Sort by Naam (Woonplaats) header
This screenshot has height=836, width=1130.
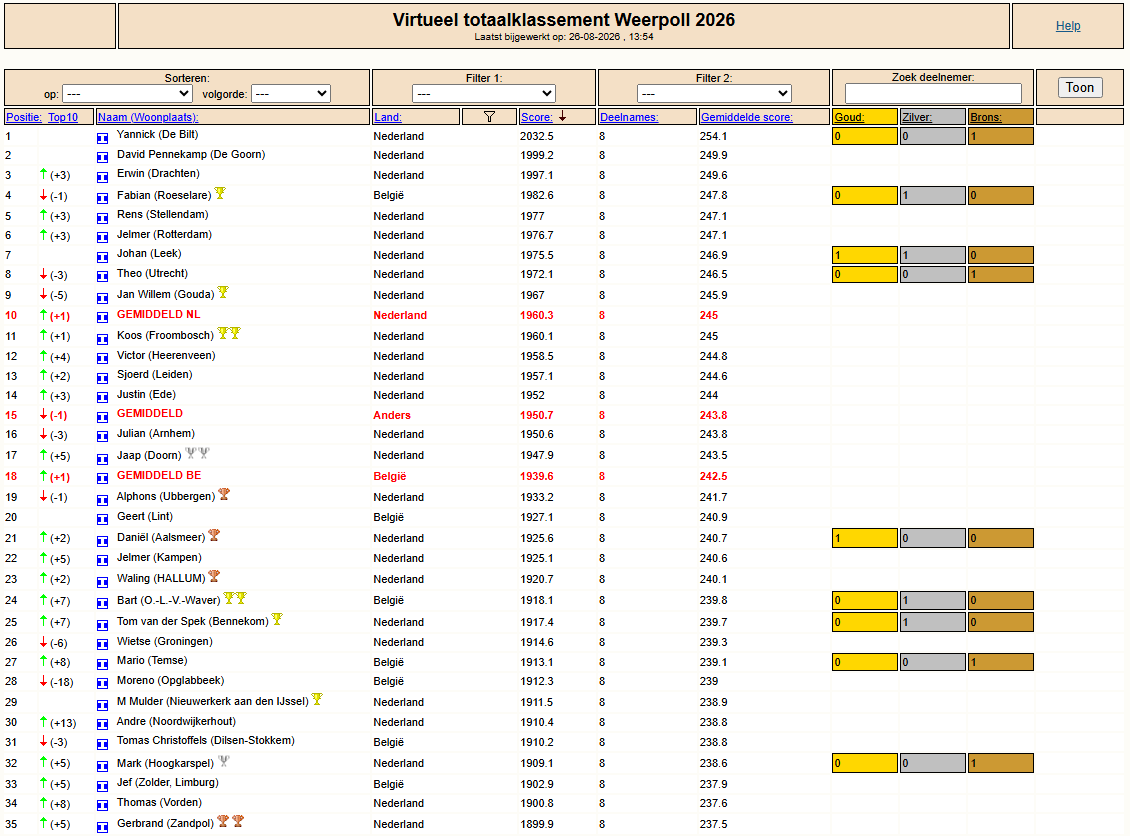click(x=148, y=117)
